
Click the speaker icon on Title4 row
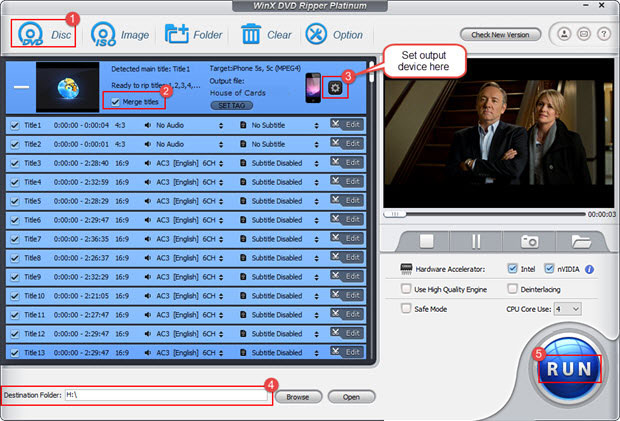(x=147, y=182)
